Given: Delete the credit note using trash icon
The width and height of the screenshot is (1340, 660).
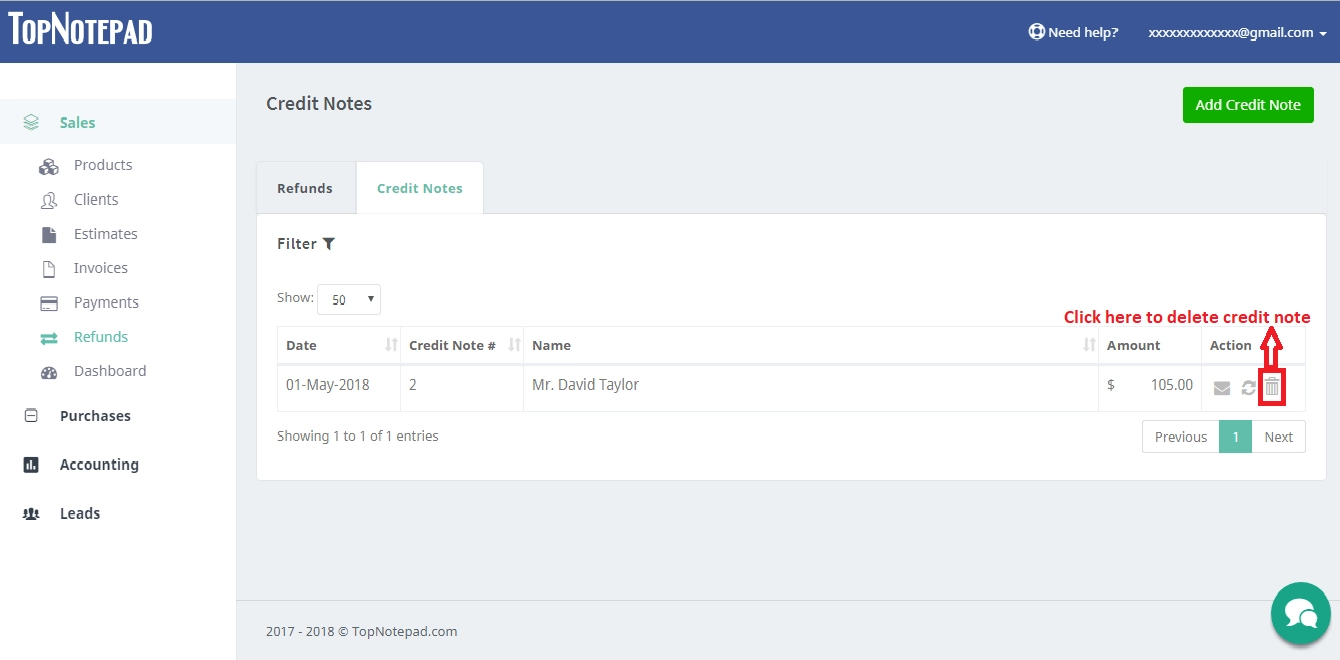Looking at the screenshot, I should pos(1272,387).
